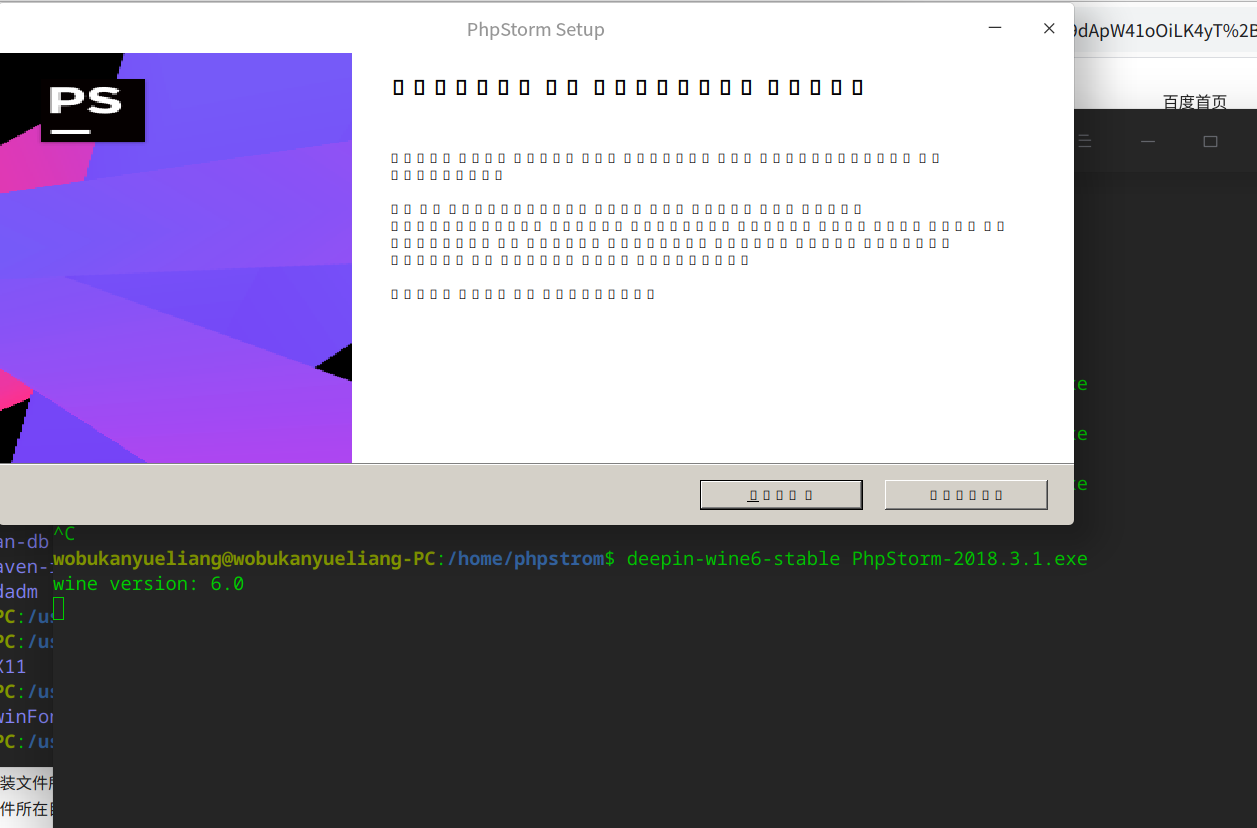
Task: Maximize the dark terminal window
Action: (1210, 141)
